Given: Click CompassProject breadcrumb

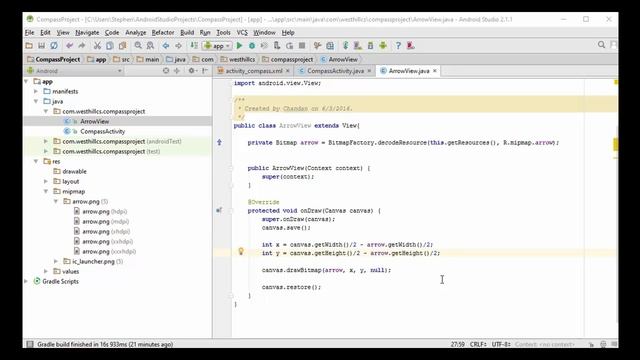Looking at the screenshot, I should click(x=54, y=60).
